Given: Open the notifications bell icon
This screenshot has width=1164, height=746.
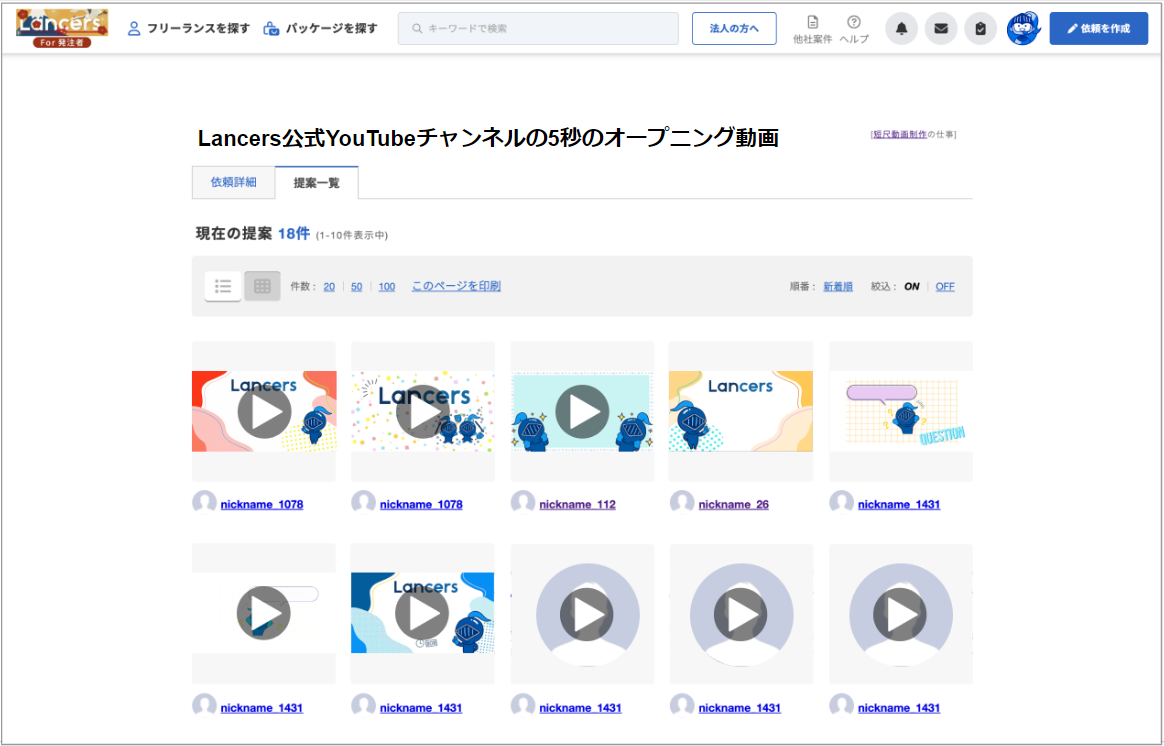Looking at the screenshot, I should pyautogui.click(x=901, y=28).
